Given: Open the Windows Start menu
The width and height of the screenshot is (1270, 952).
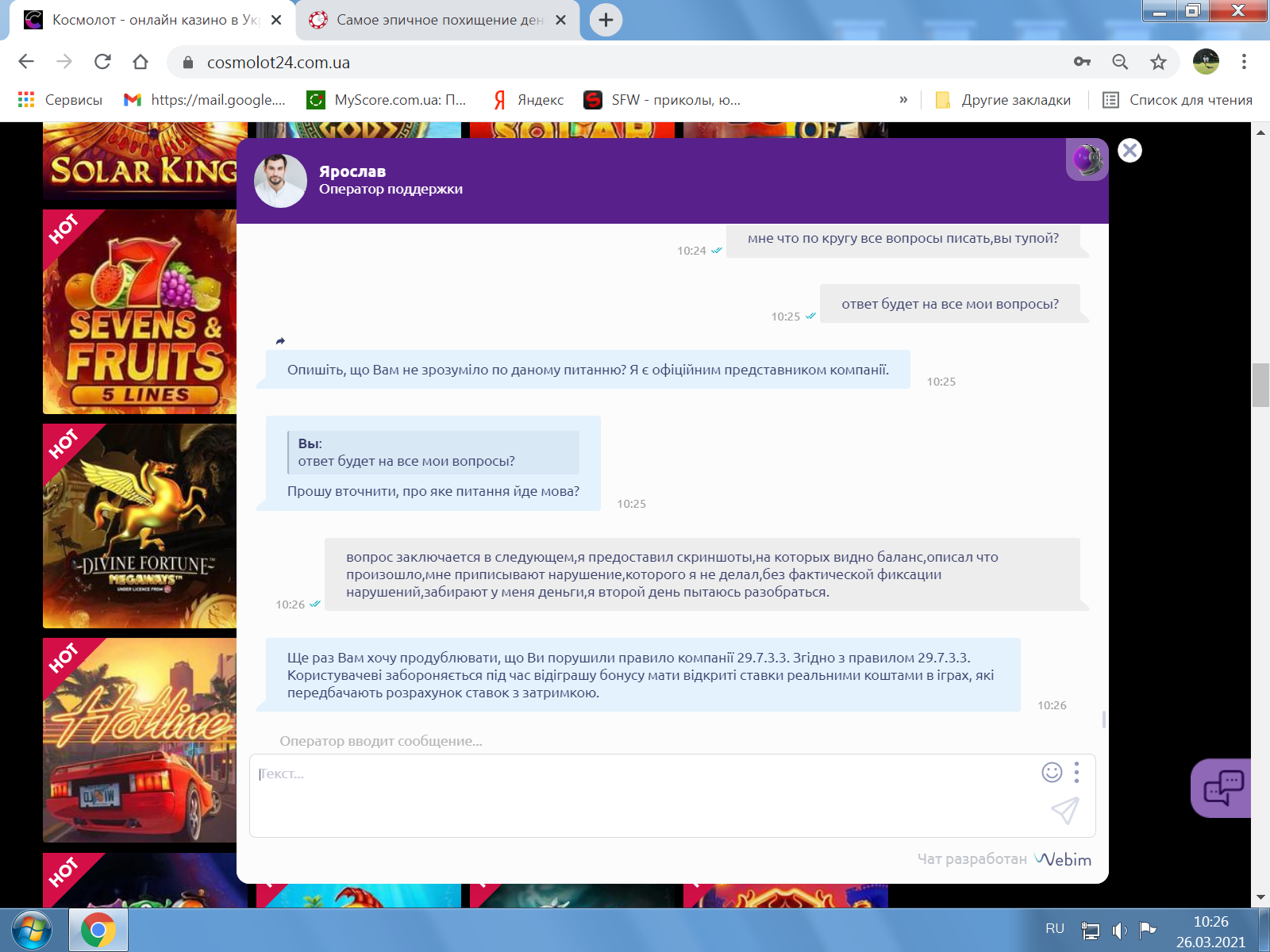Looking at the screenshot, I should coord(32,931).
